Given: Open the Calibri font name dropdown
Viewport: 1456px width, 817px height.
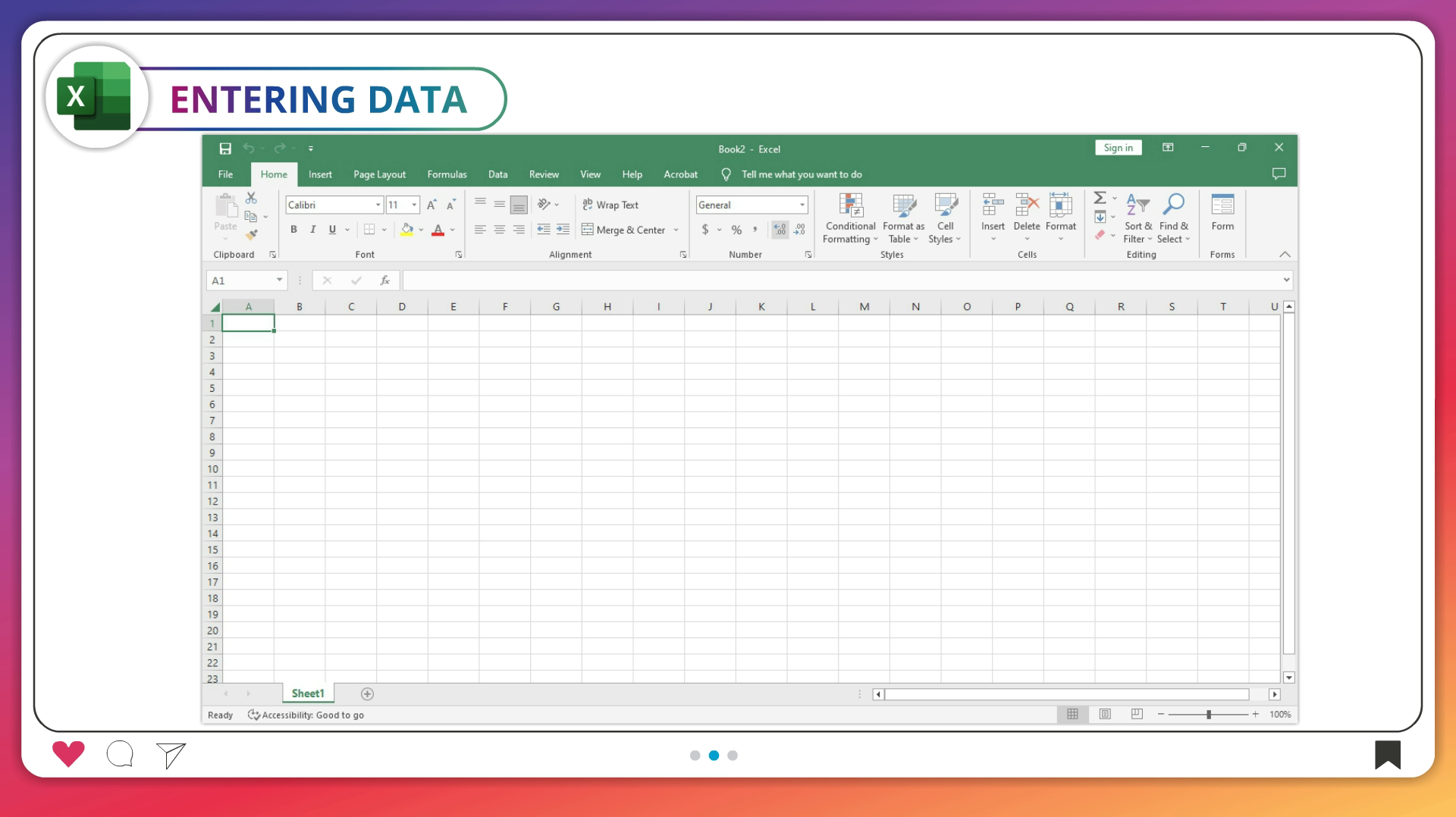Looking at the screenshot, I should 378,205.
